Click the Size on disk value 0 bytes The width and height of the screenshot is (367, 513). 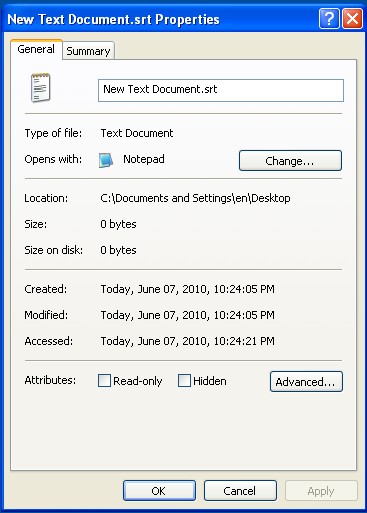(118, 250)
